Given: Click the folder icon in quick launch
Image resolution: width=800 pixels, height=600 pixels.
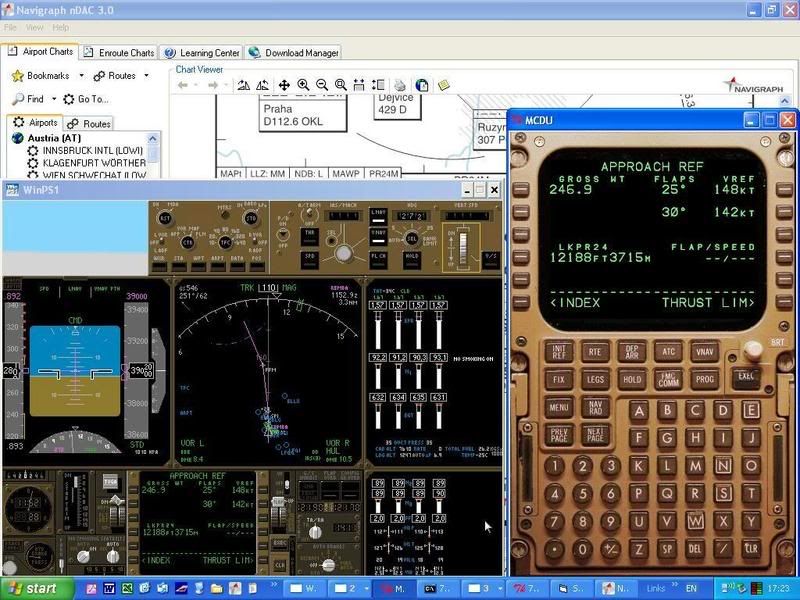Looking at the screenshot, I should pyautogui.click(x=216, y=589).
